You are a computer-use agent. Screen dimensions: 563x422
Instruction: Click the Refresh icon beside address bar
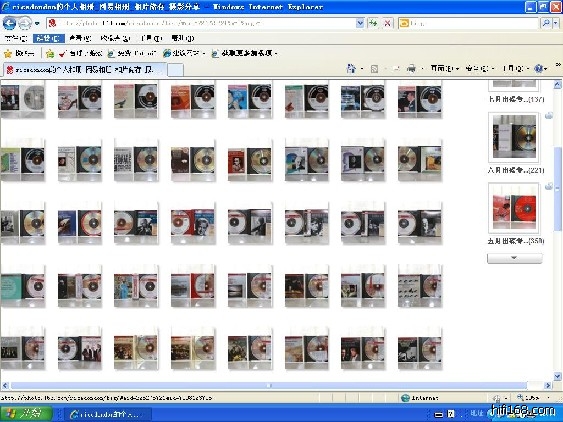point(373,23)
